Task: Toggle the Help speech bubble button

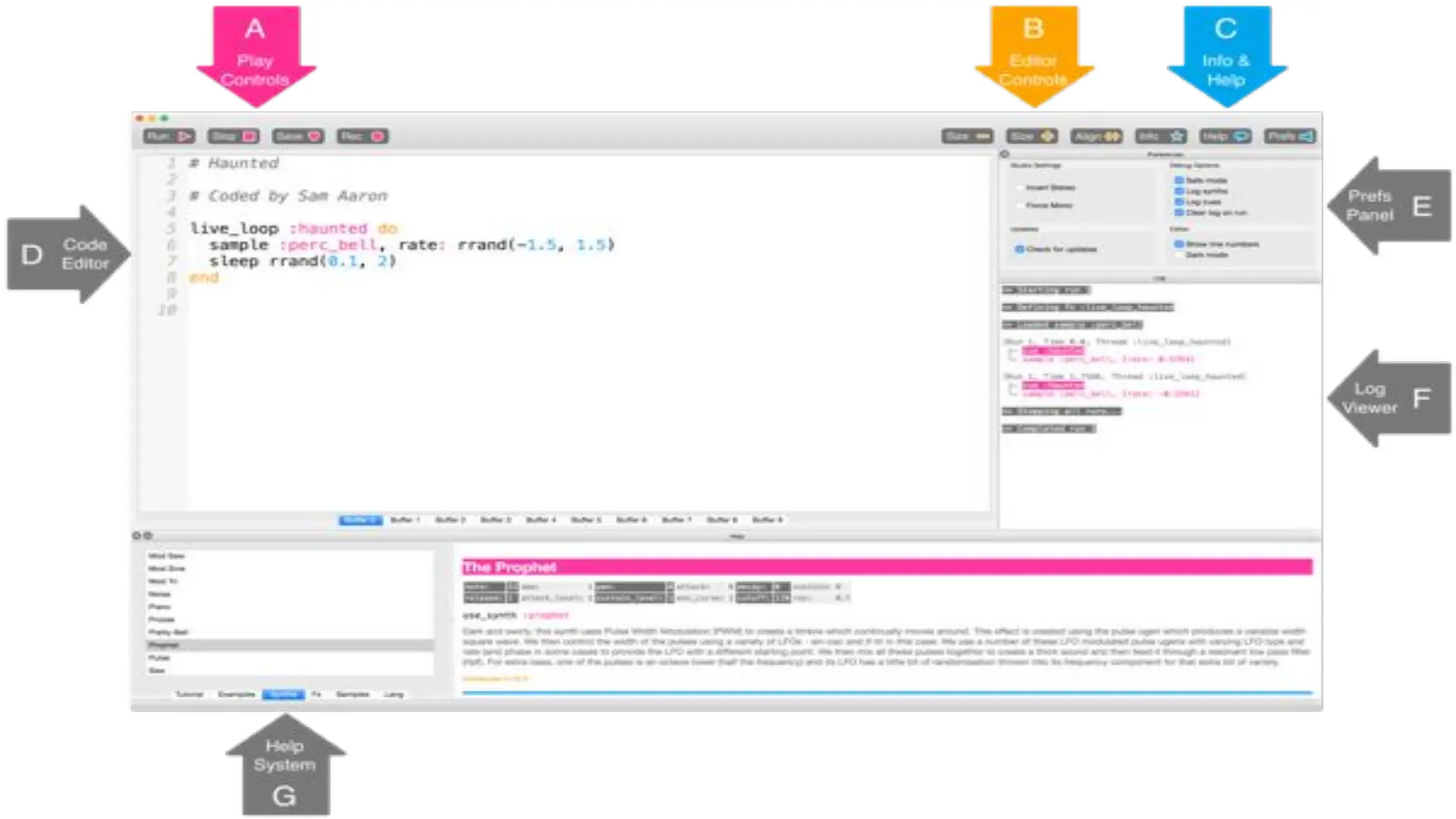Action: coord(1225,136)
